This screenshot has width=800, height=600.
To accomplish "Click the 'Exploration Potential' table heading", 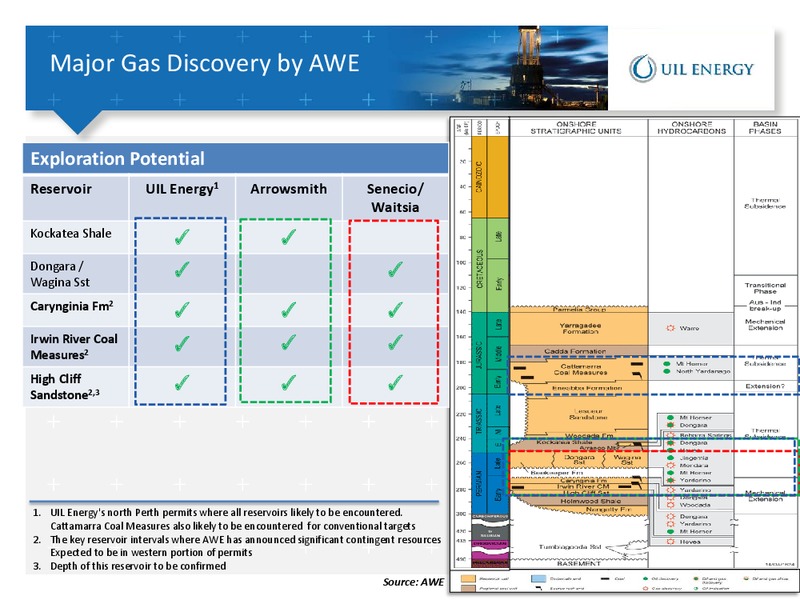I will click(x=117, y=159).
